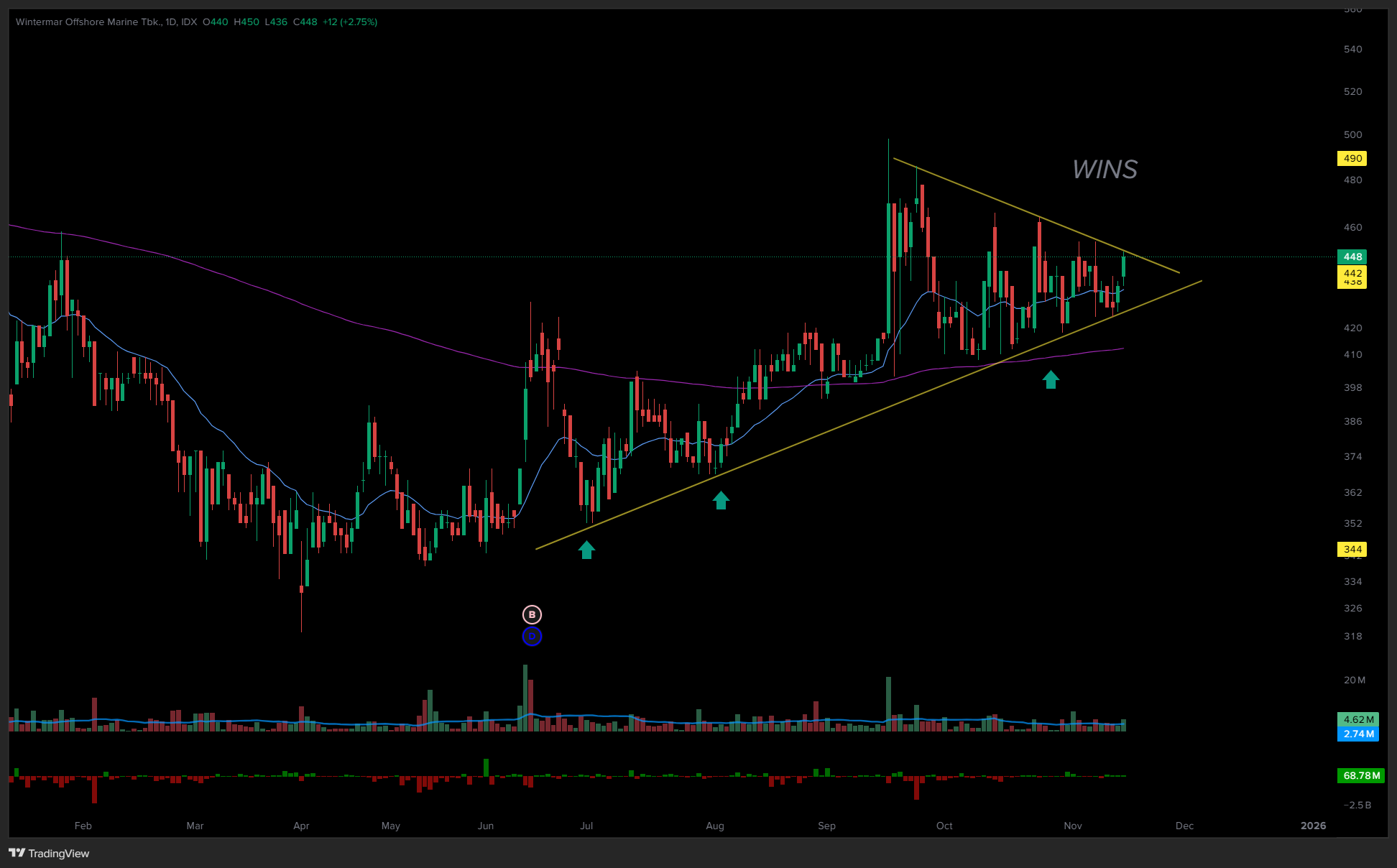Click the 500 level on price scale
The height and width of the screenshot is (868, 1397).
pos(1352,134)
